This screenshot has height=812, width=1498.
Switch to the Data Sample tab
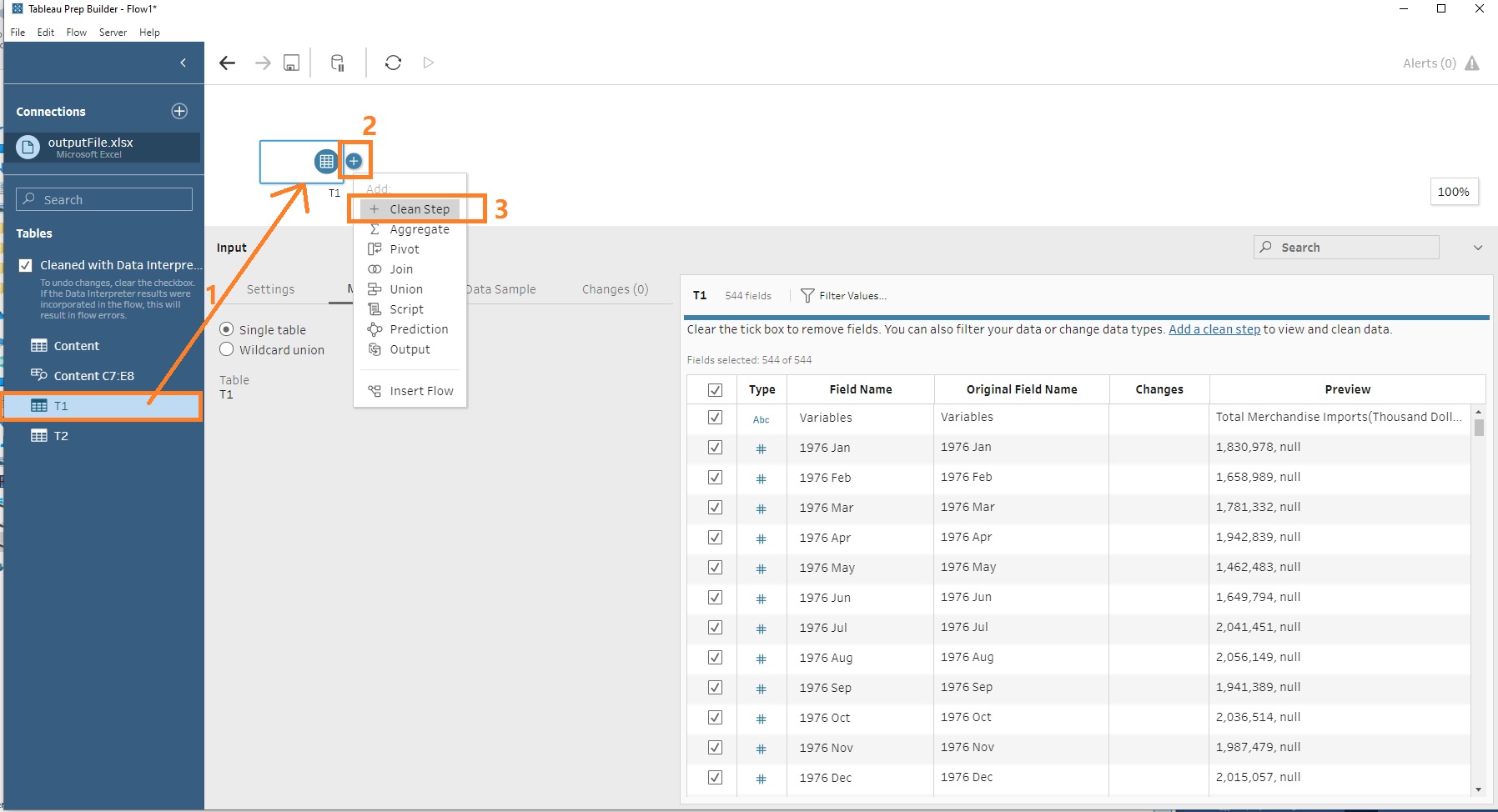[x=500, y=289]
